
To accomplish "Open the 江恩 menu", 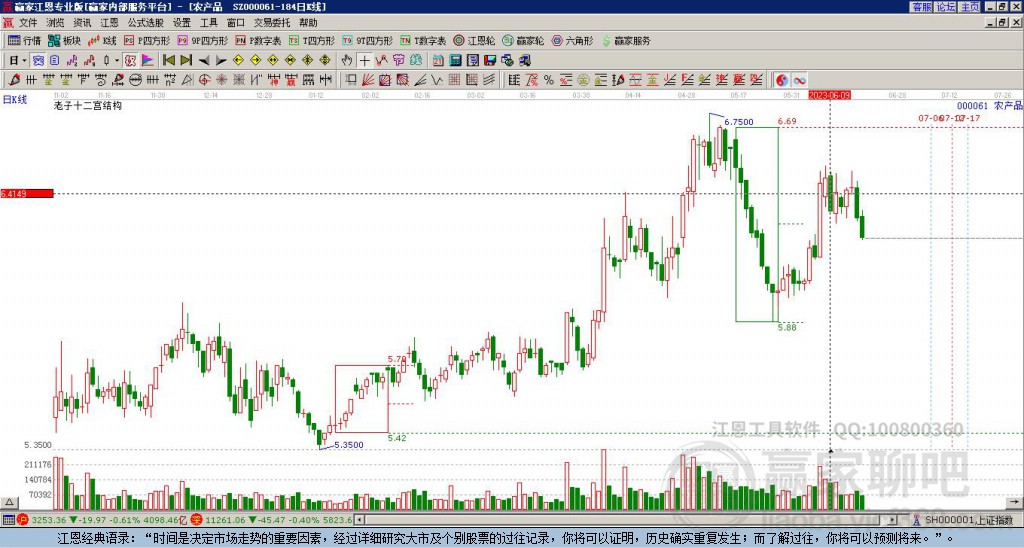I will (x=109, y=23).
